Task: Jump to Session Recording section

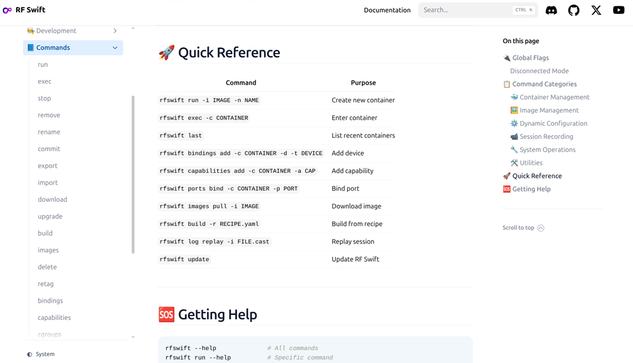Action: (x=542, y=136)
